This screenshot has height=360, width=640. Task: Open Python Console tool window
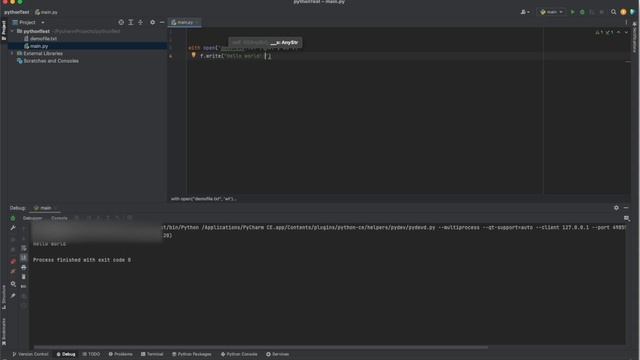[239, 354]
